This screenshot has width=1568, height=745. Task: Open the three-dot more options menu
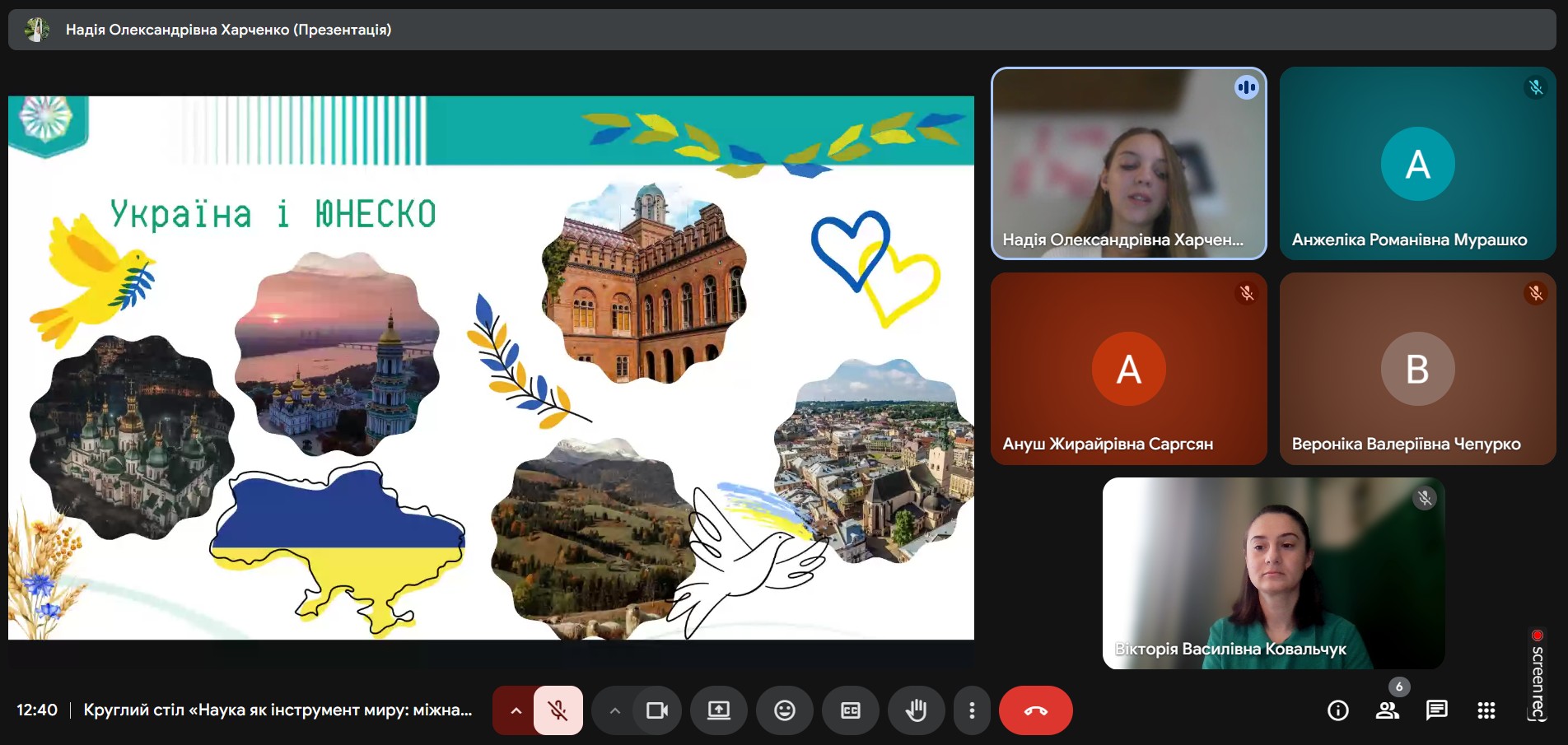point(972,710)
